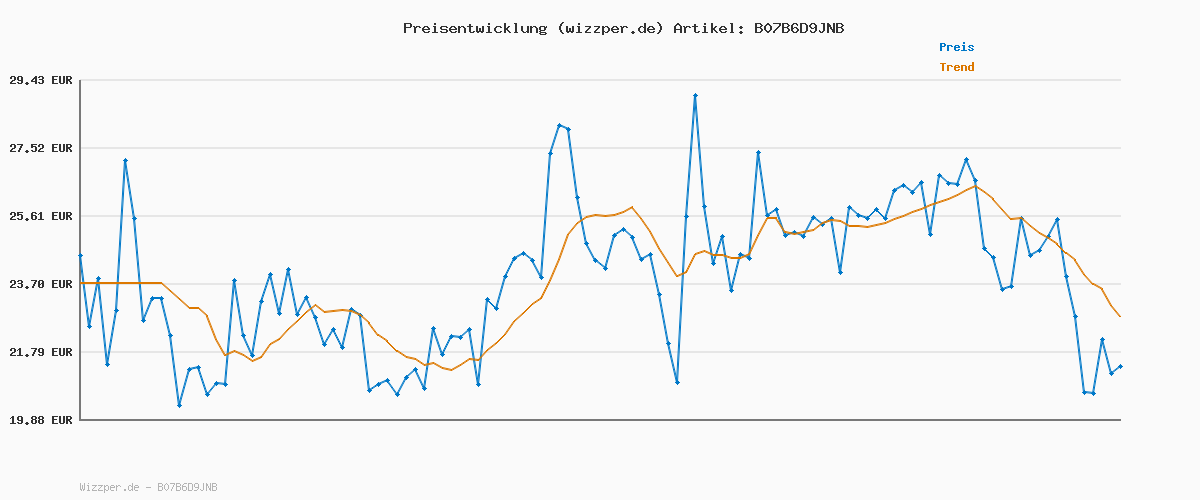
Task: Select the orange Trend legend label
Action: (956, 67)
